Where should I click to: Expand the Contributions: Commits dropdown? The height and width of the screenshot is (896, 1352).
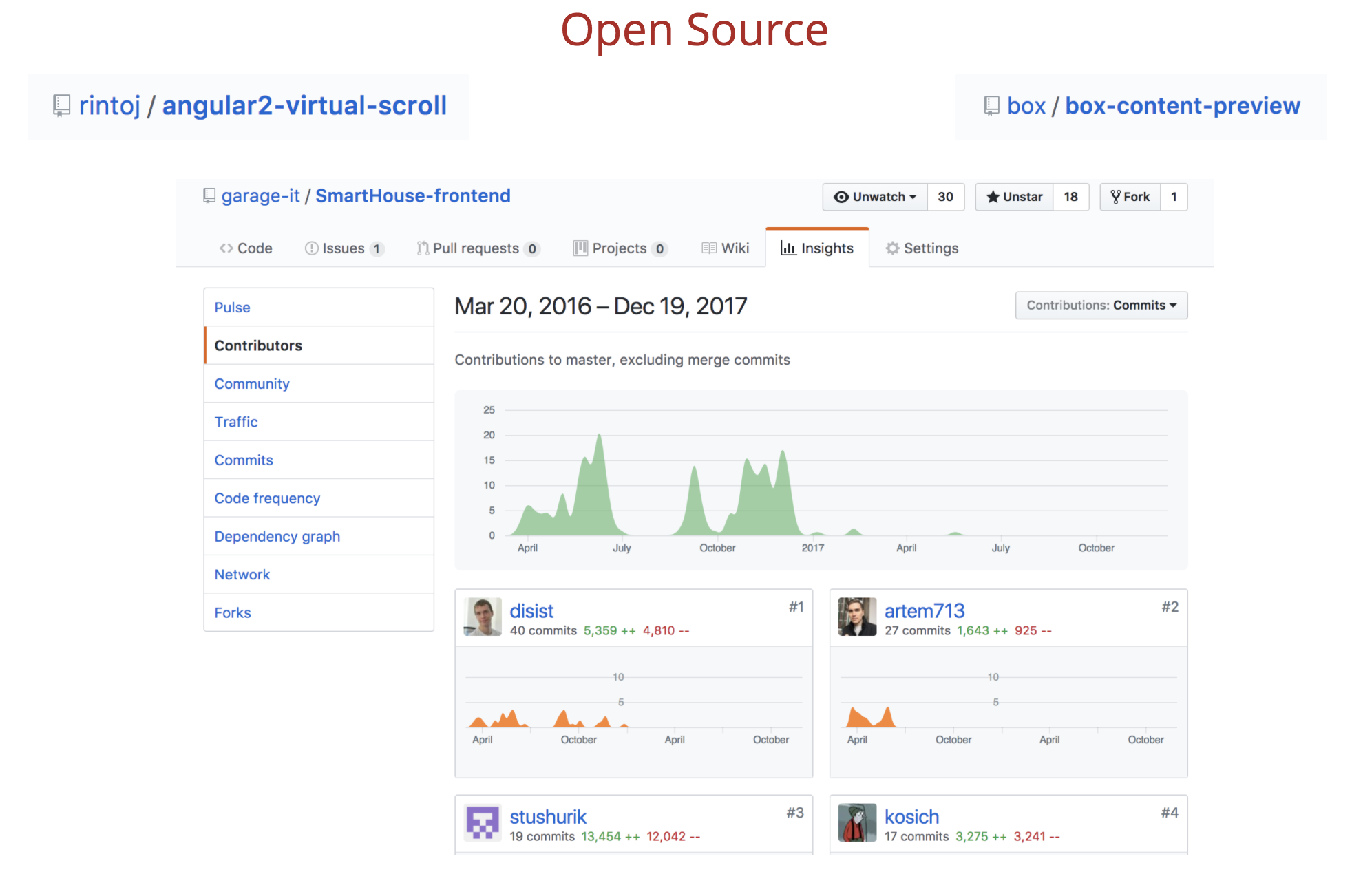[1101, 306]
